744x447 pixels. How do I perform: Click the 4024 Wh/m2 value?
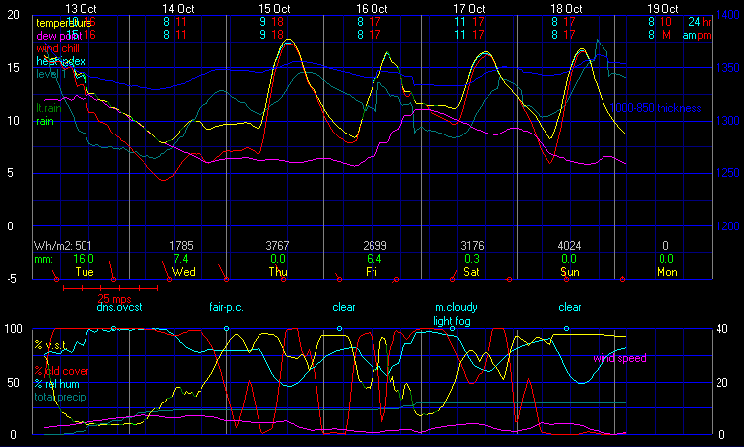[569, 246]
